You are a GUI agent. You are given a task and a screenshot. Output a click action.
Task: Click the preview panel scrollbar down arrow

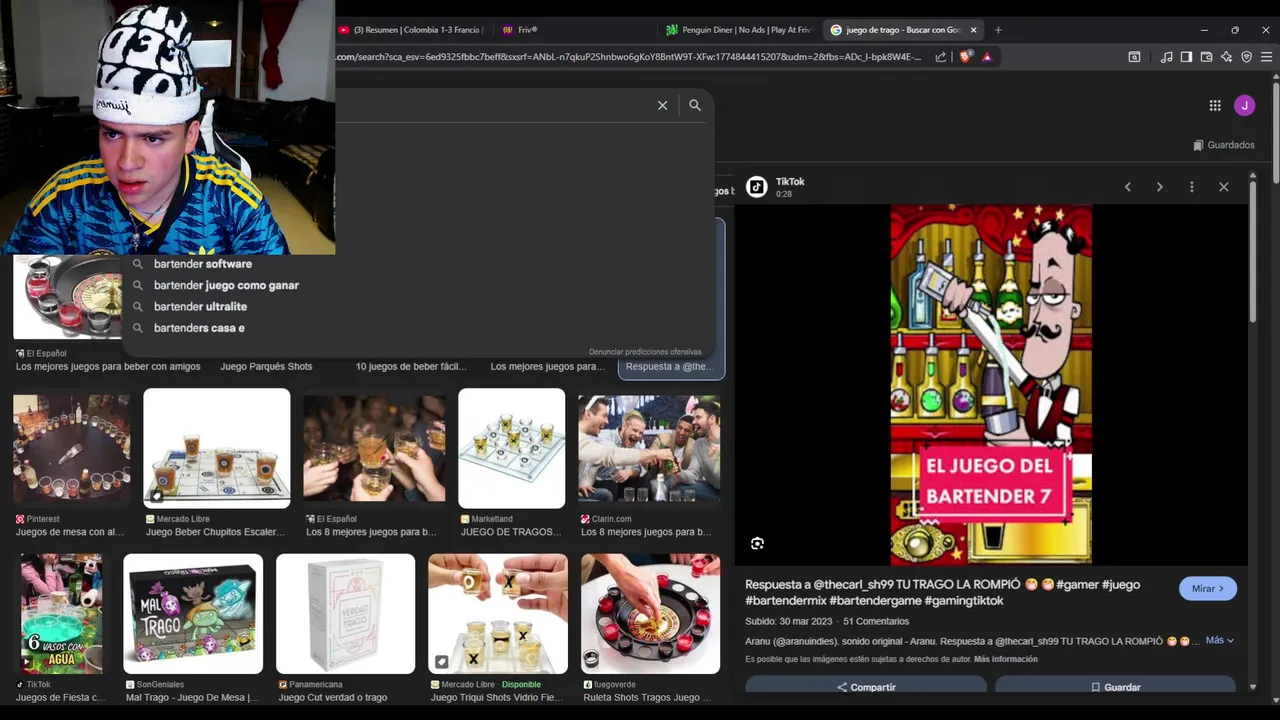(x=1253, y=687)
